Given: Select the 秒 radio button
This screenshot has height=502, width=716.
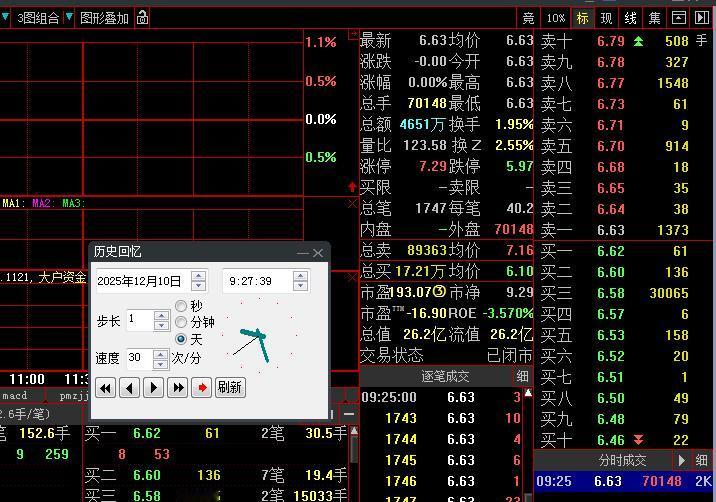Looking at the screenshot, I should coord(181,306).
